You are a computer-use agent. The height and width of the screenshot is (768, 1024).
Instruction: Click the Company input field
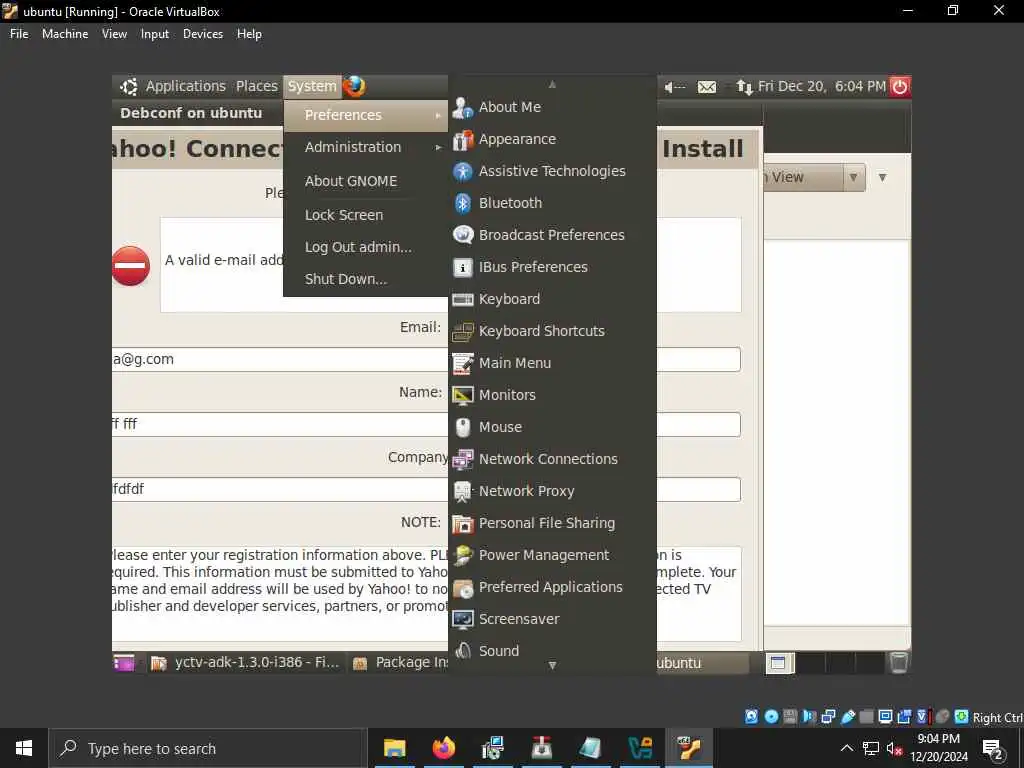tap(426, 489)
